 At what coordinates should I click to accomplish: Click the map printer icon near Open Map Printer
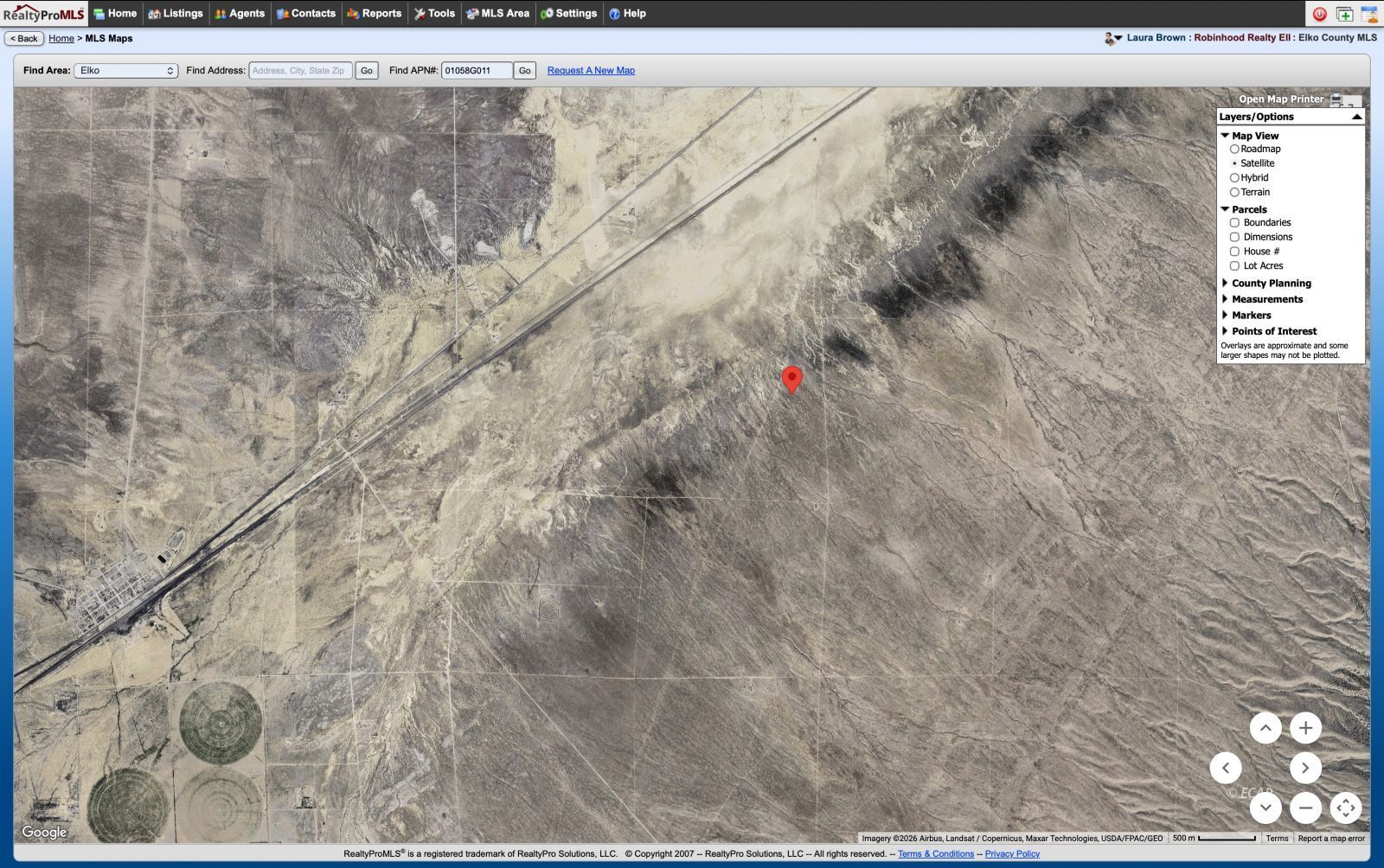pos(1337,99)
